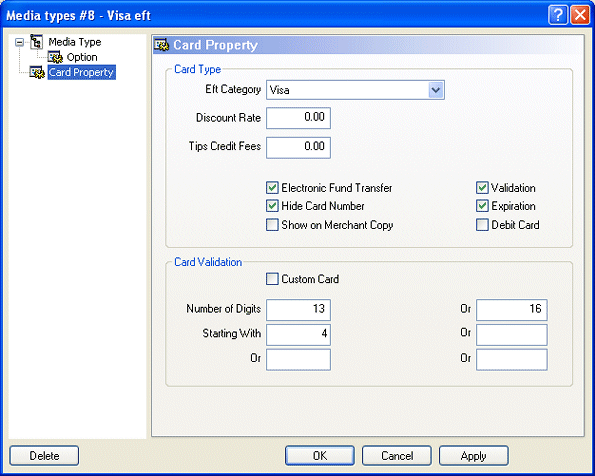Enable Show on Merchant Copy

point(272,225)
